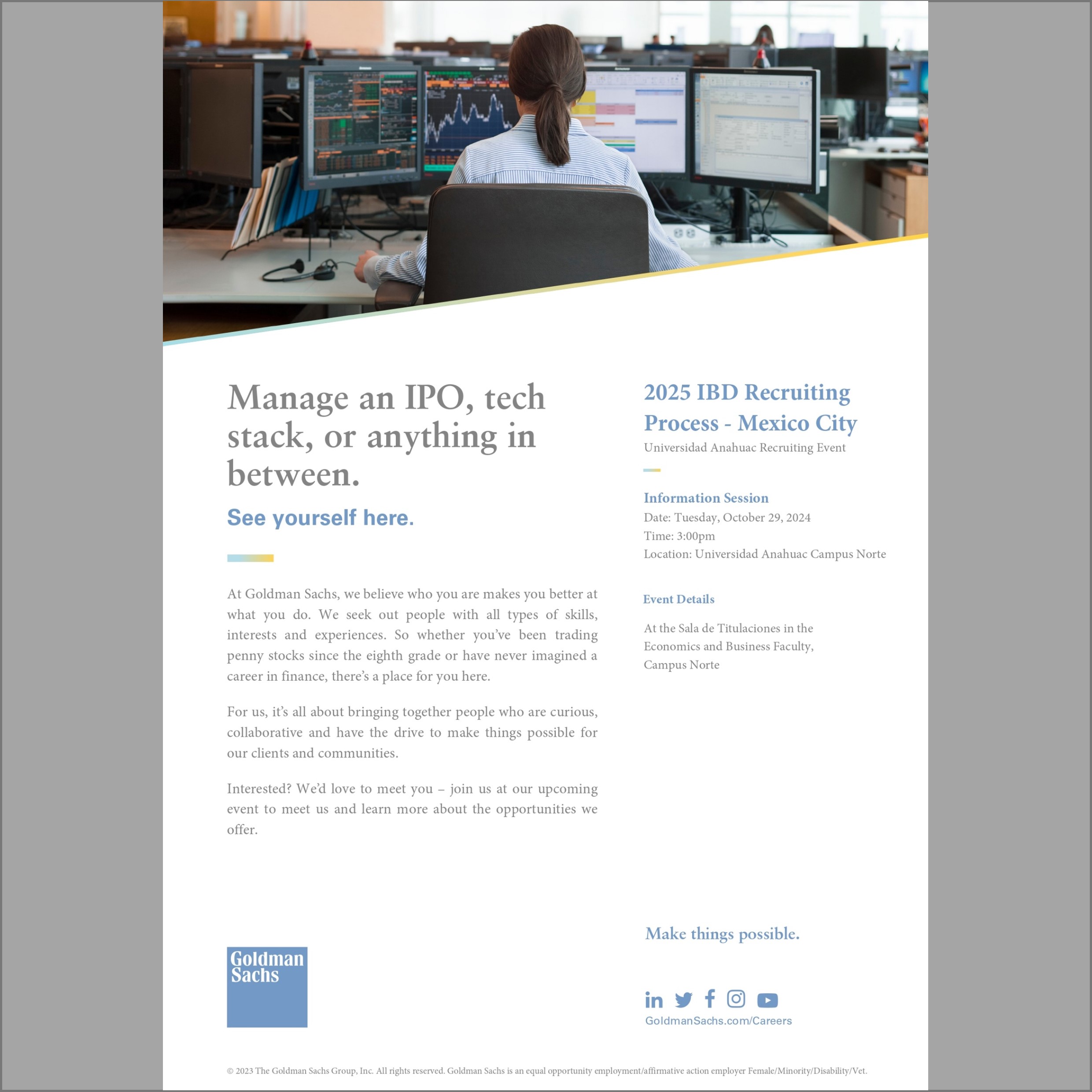Click the Twitter bird icon
The image size is (1092, 1092).
(683, 1000)
